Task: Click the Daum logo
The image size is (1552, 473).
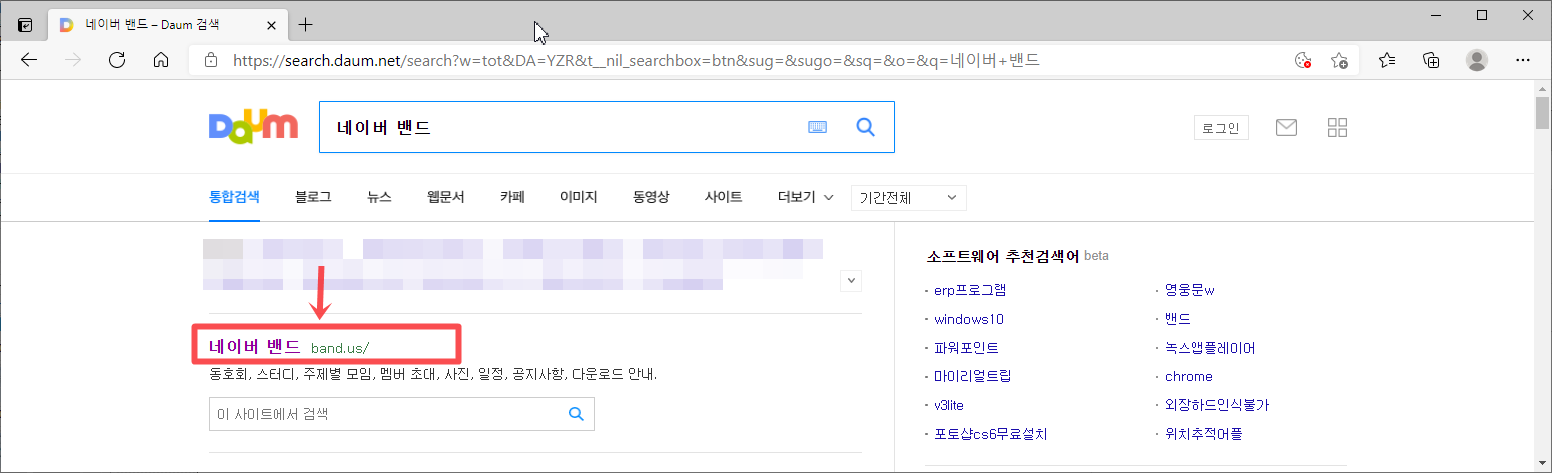Action: point(253,127)
